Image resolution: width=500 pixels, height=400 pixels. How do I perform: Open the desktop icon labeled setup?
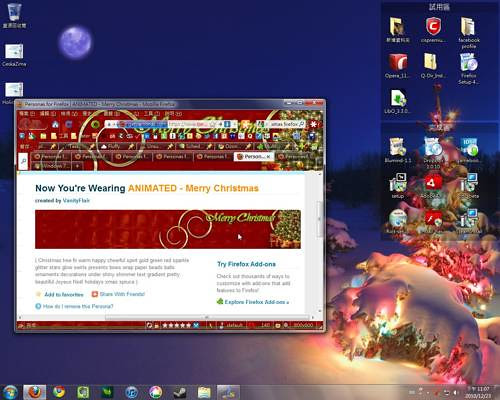tap(397, 186)
